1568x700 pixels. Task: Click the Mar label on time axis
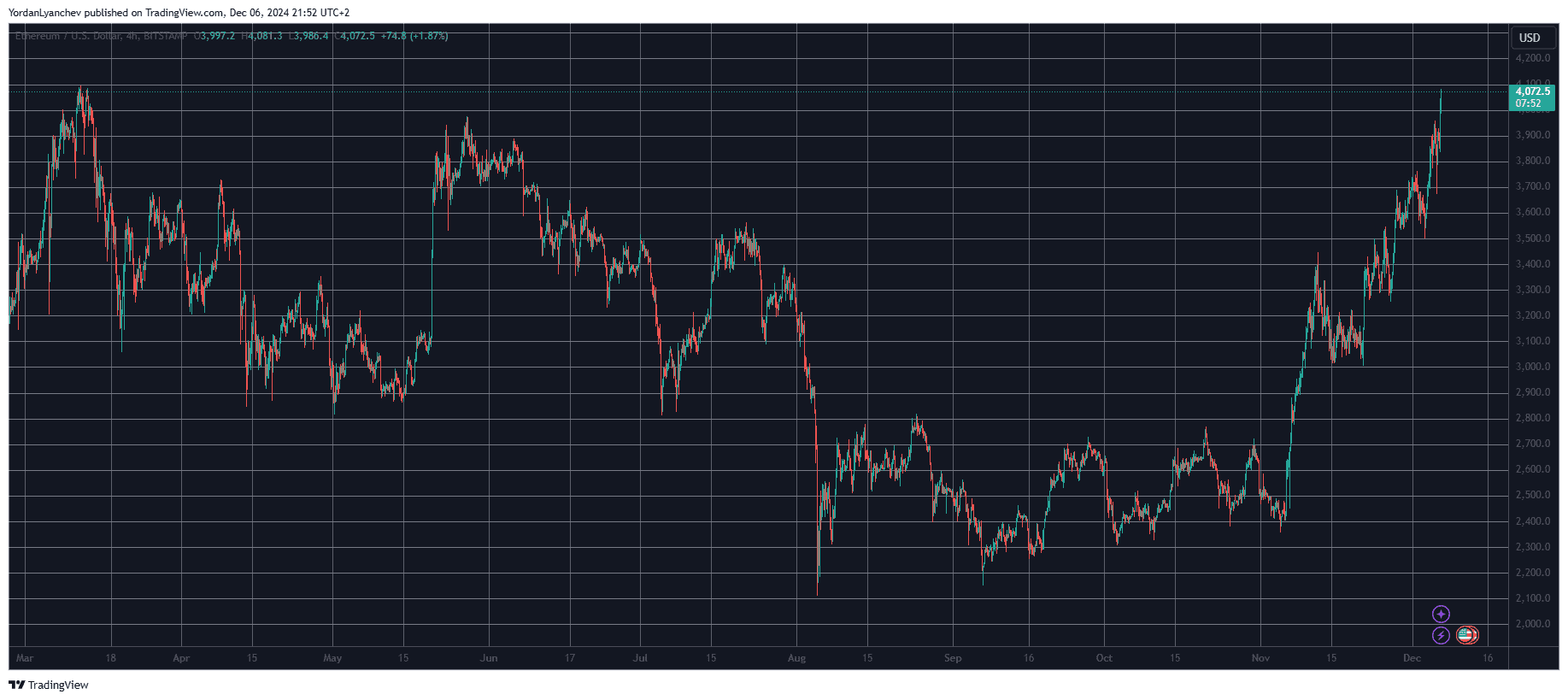(x=25, y=658)
